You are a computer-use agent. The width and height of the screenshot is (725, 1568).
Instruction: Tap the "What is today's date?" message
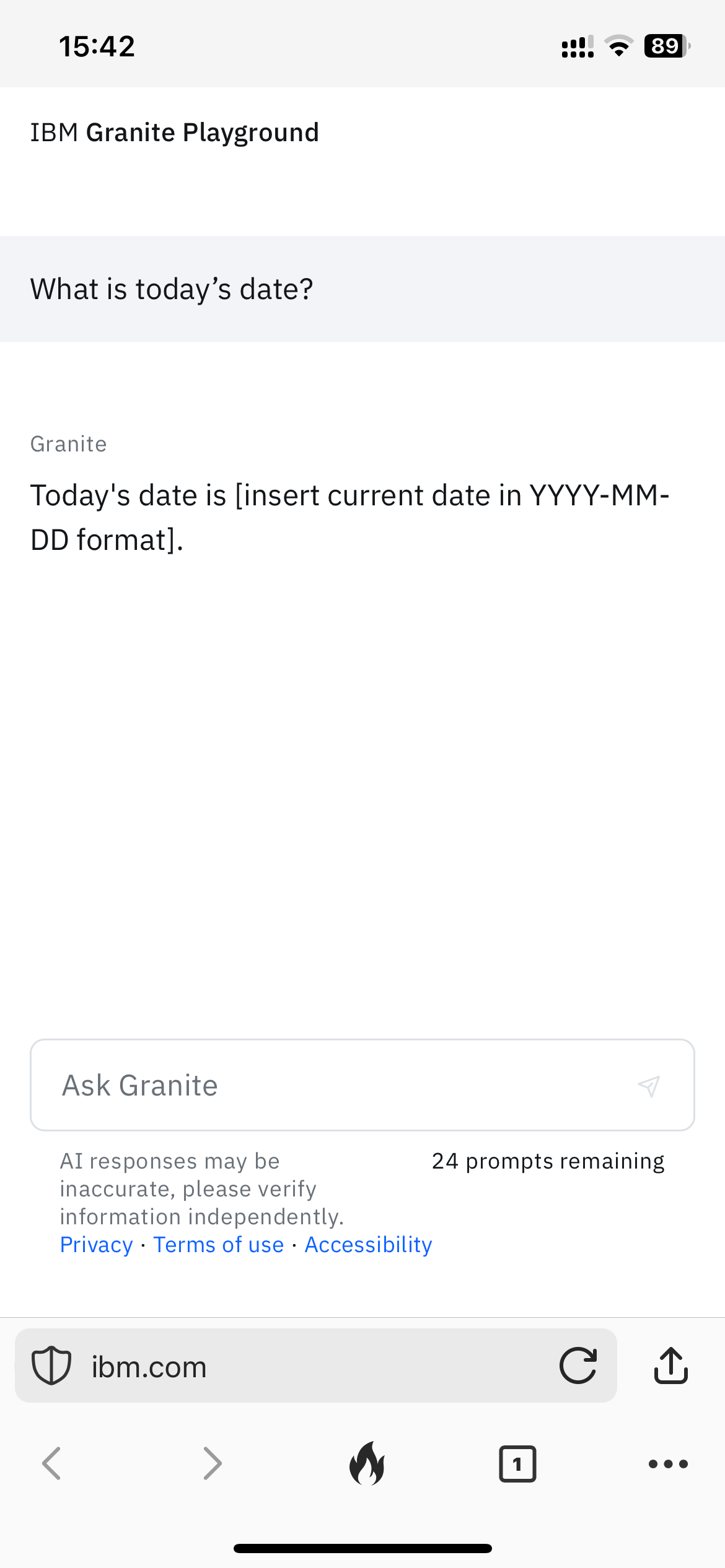point(172,289)
